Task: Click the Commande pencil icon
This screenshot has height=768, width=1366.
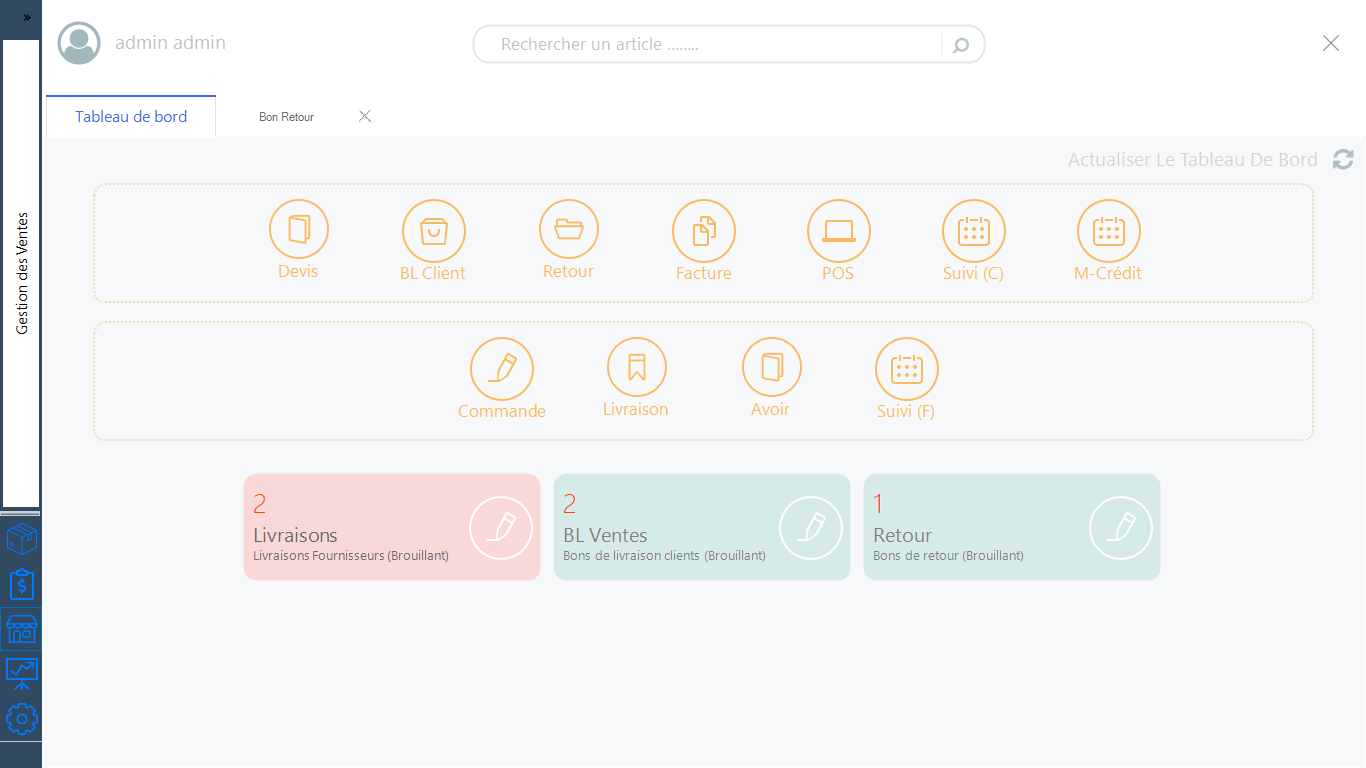Action: coord(501,369)
